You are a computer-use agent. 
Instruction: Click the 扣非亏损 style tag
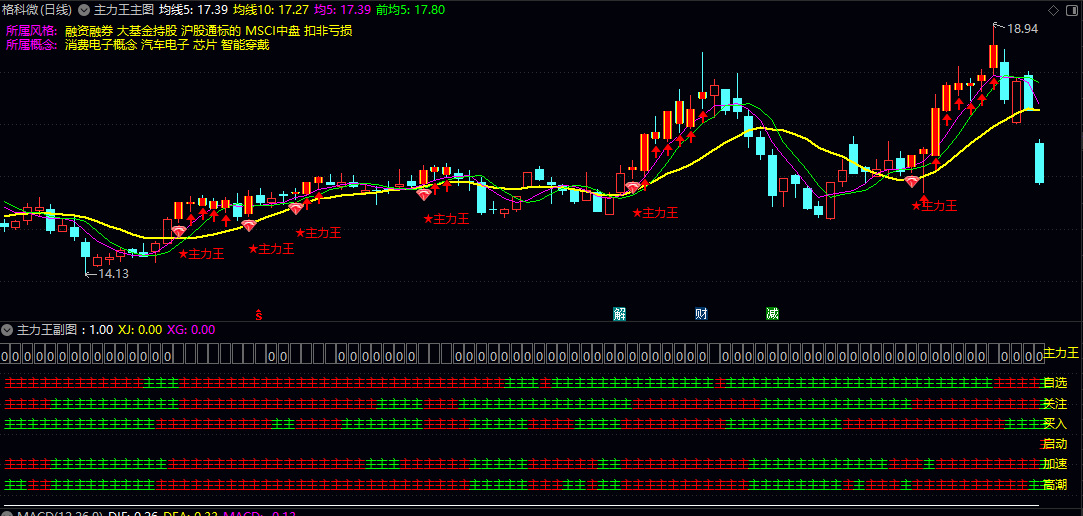328,31
